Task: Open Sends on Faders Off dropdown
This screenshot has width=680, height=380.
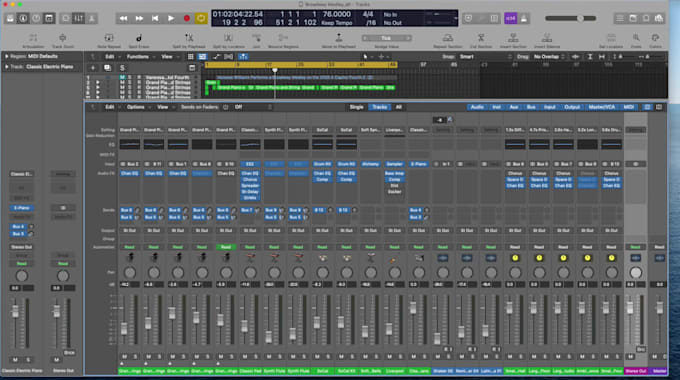Action: point(253,107)
